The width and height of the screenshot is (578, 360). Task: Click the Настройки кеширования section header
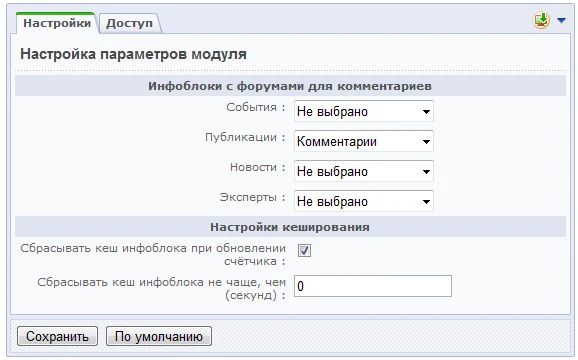290,227
